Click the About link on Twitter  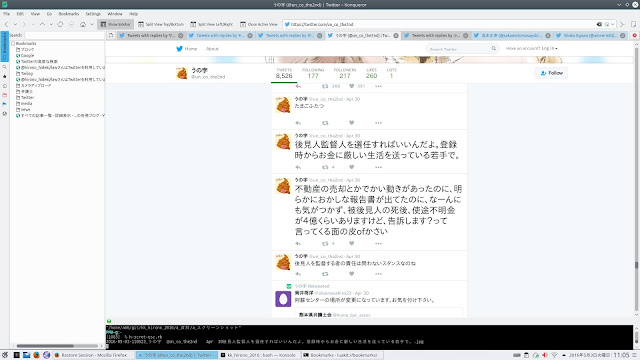(212, 49)
